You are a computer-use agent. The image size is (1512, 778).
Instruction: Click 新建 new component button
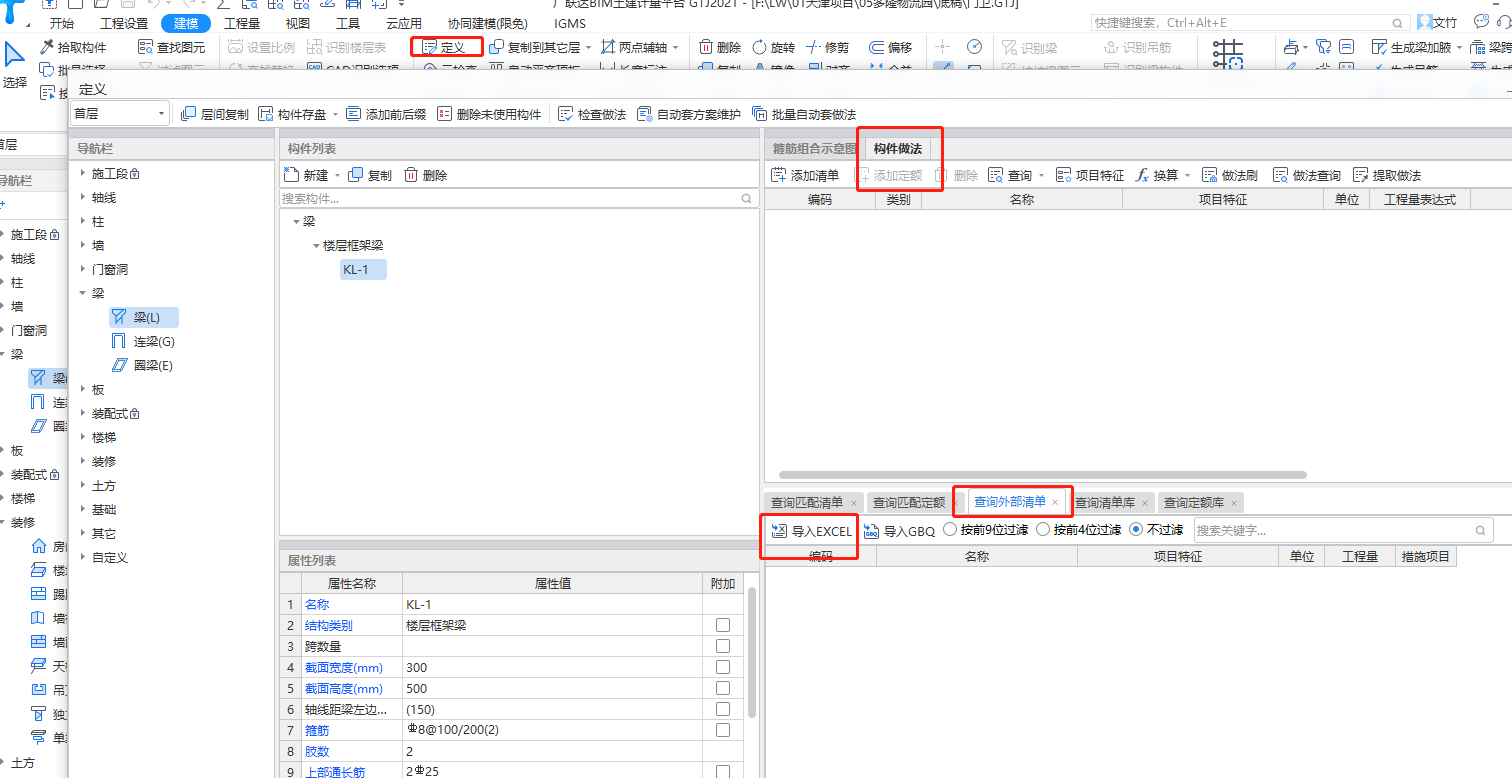306,175
